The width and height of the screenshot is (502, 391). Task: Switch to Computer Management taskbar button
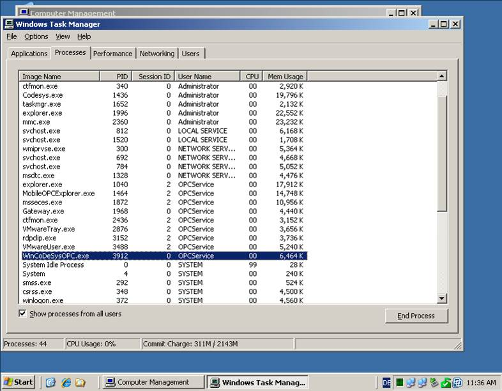coord(153,382)
